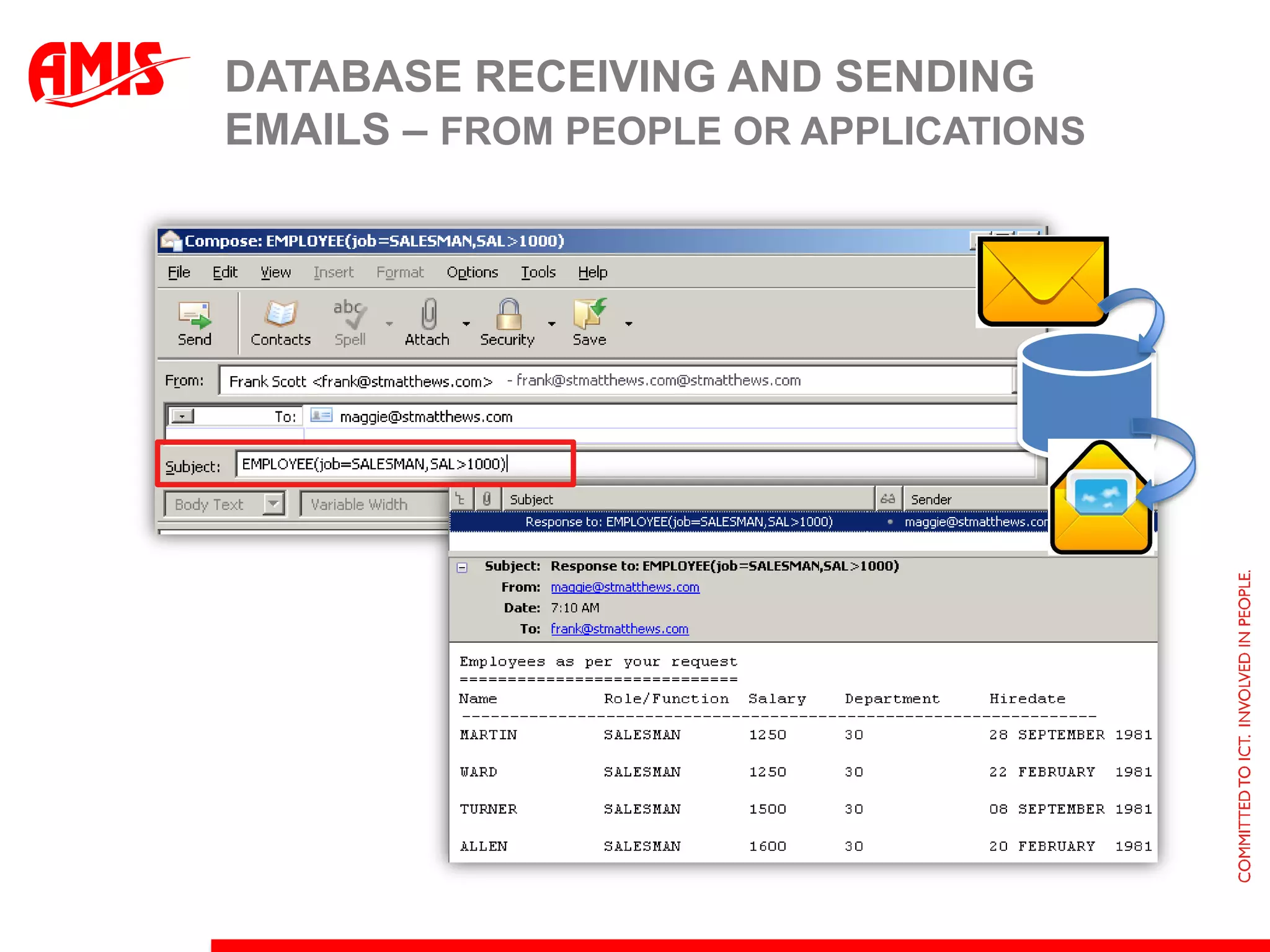Click the Spell check icon
Image resolution: width=1270 pixels, height=952 pixels.
[350, 314]
